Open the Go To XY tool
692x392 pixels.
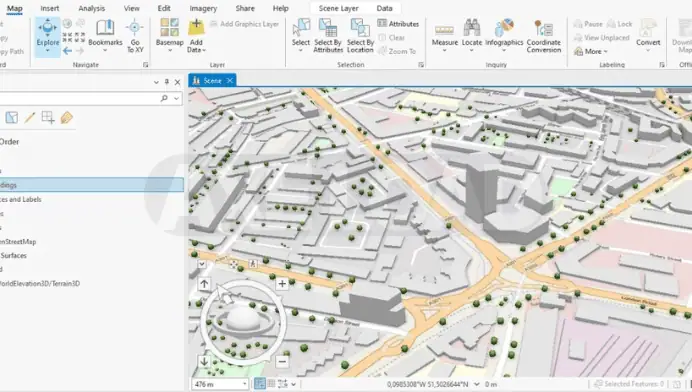coord(135,36)
